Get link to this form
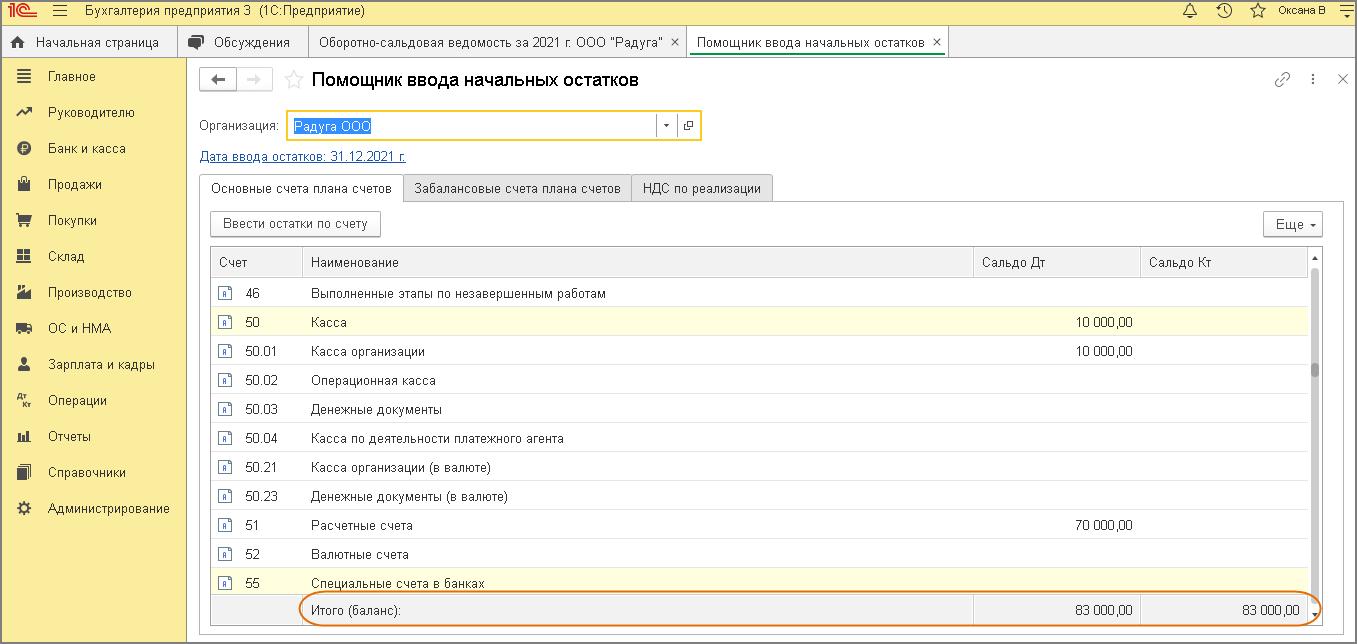Viewport: 1357px width, 644px height. [x=1283, y=80]
